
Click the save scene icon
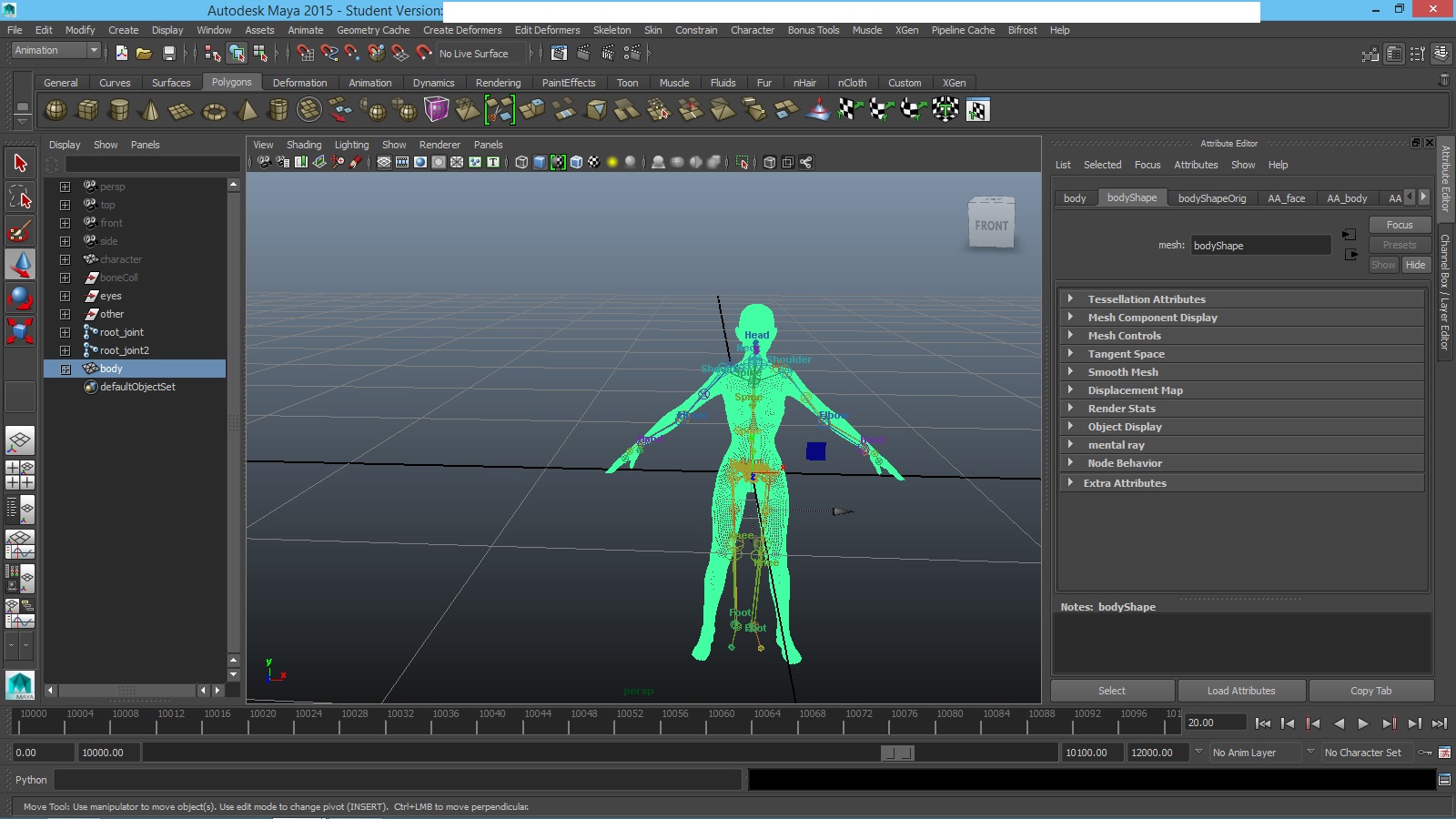[168, 54]
